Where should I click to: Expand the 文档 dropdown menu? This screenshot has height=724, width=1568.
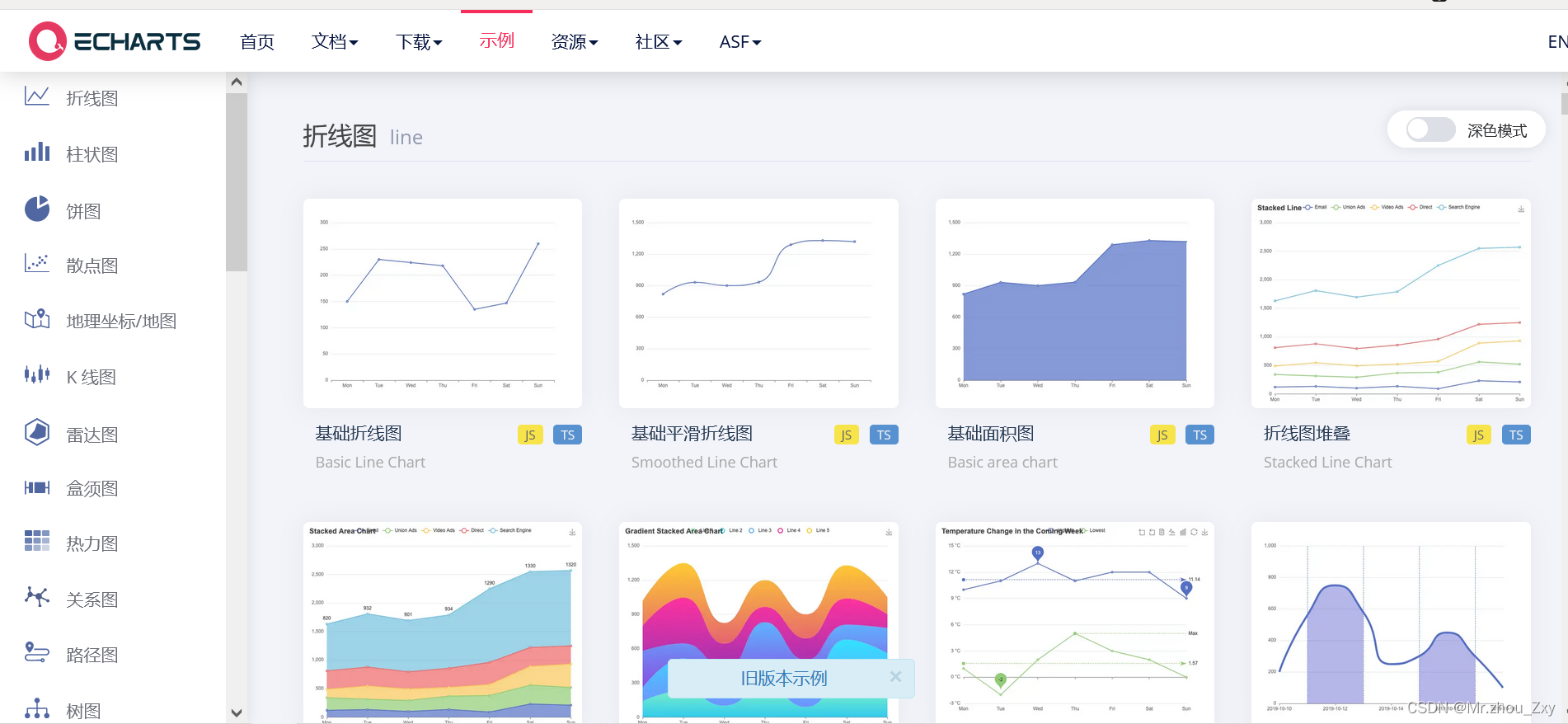(335, 41)
